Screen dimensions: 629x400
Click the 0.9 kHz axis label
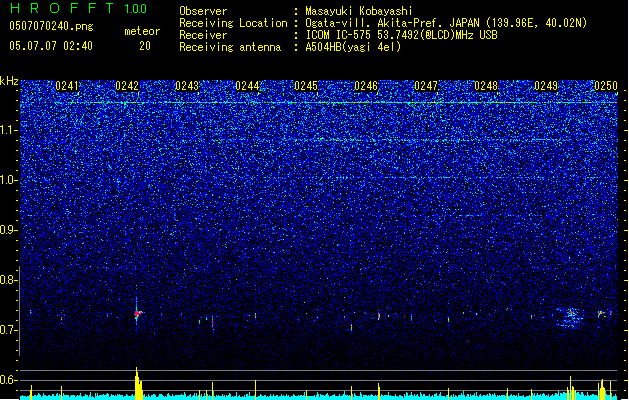coord(8,230)
